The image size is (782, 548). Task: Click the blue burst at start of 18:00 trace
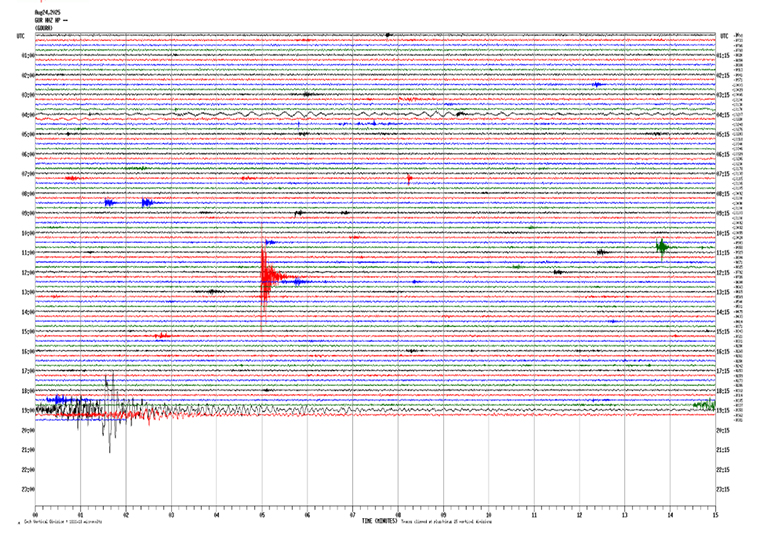[57, 399]
